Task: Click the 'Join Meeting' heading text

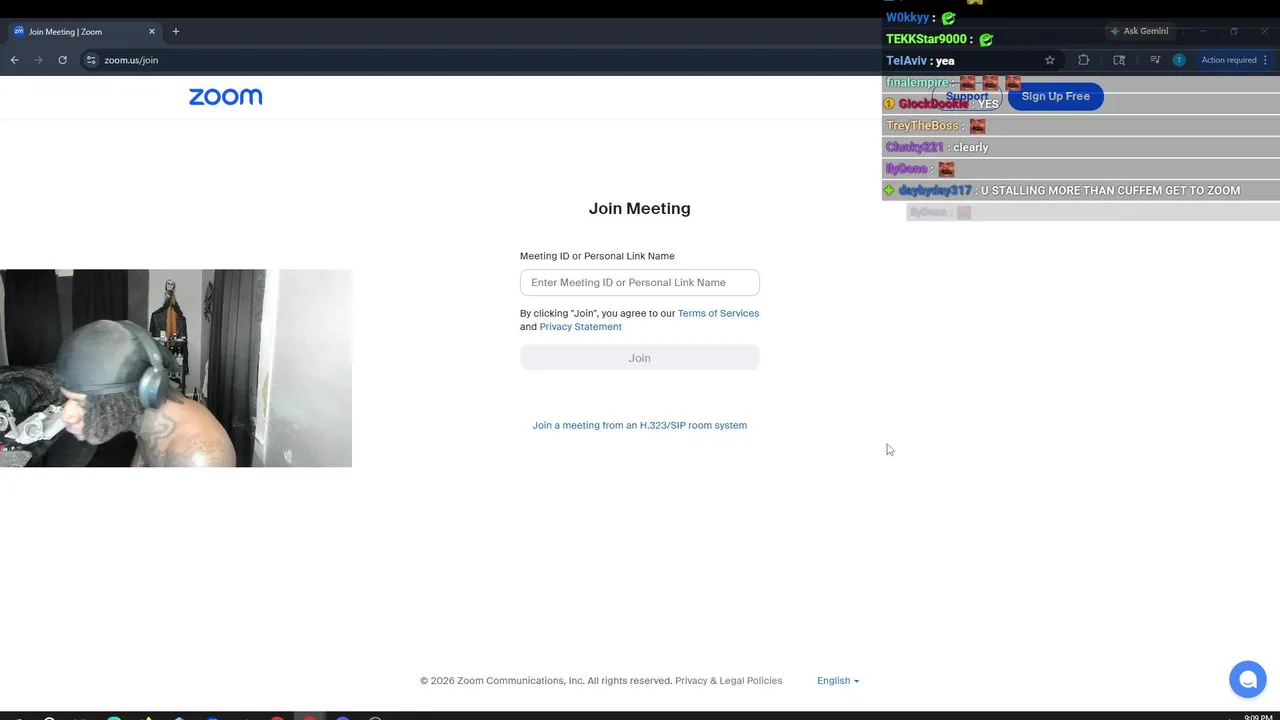Action: [x=640, y=208]
